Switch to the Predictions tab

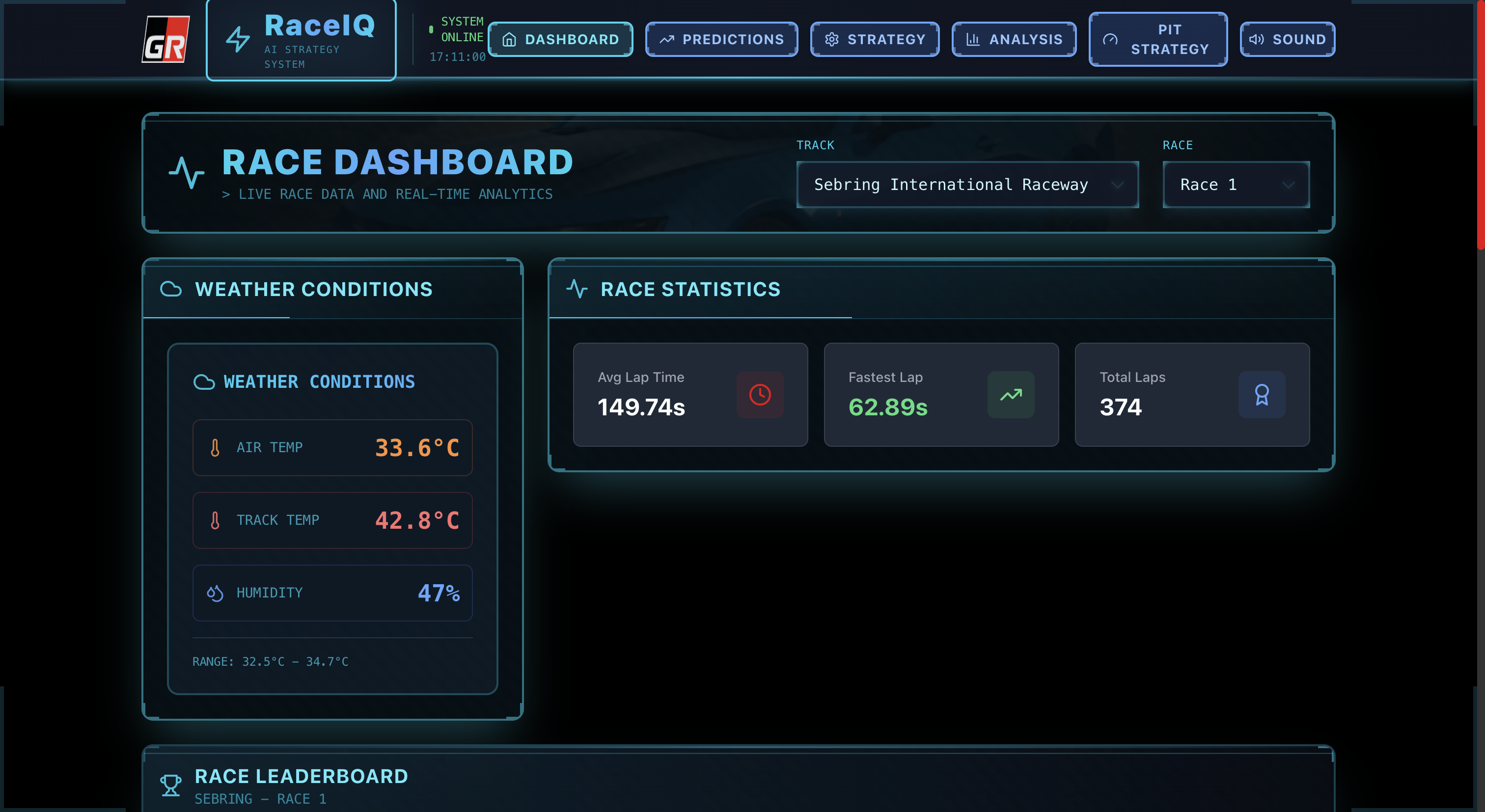click(x=721, y=39)
